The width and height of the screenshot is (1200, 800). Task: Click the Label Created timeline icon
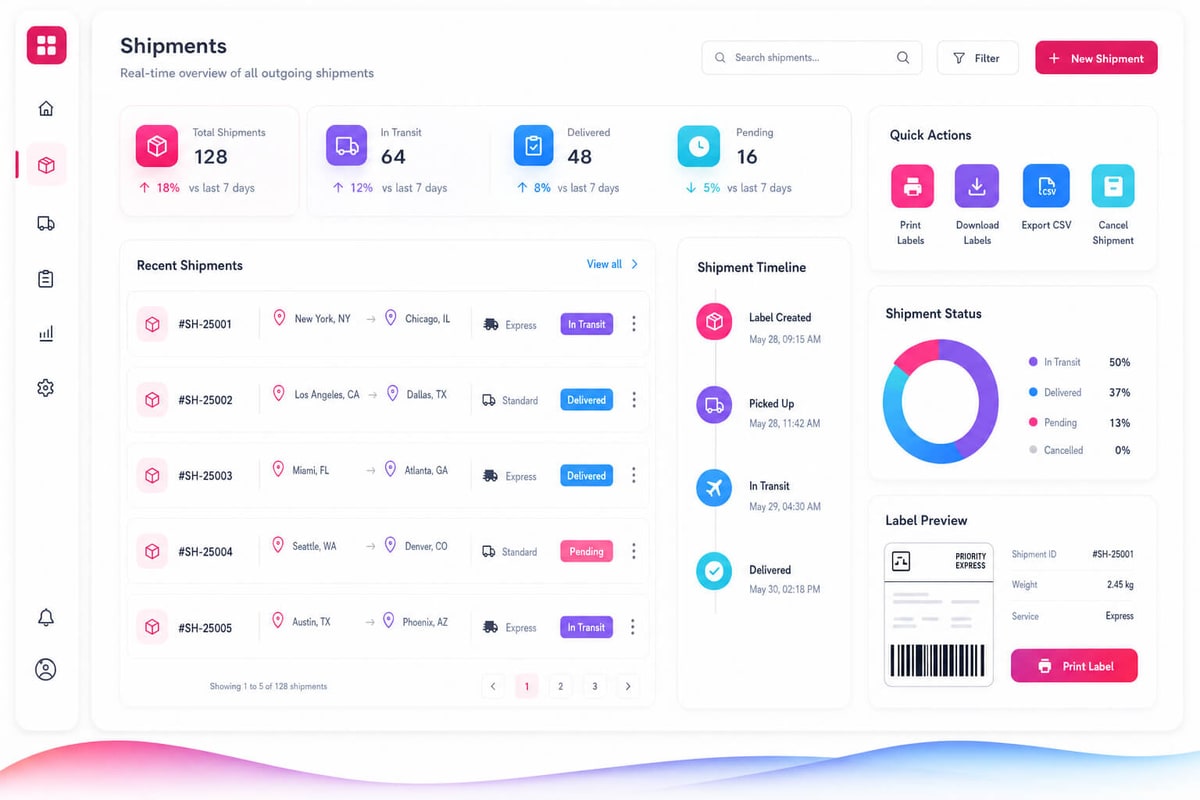tap(714, 322)
